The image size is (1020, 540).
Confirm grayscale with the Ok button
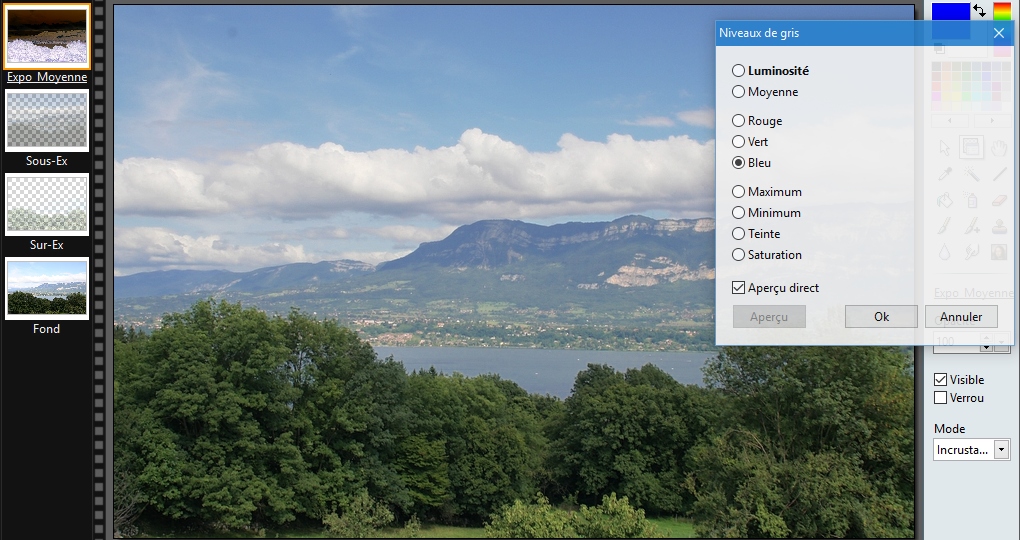click(x=881, y=317)
